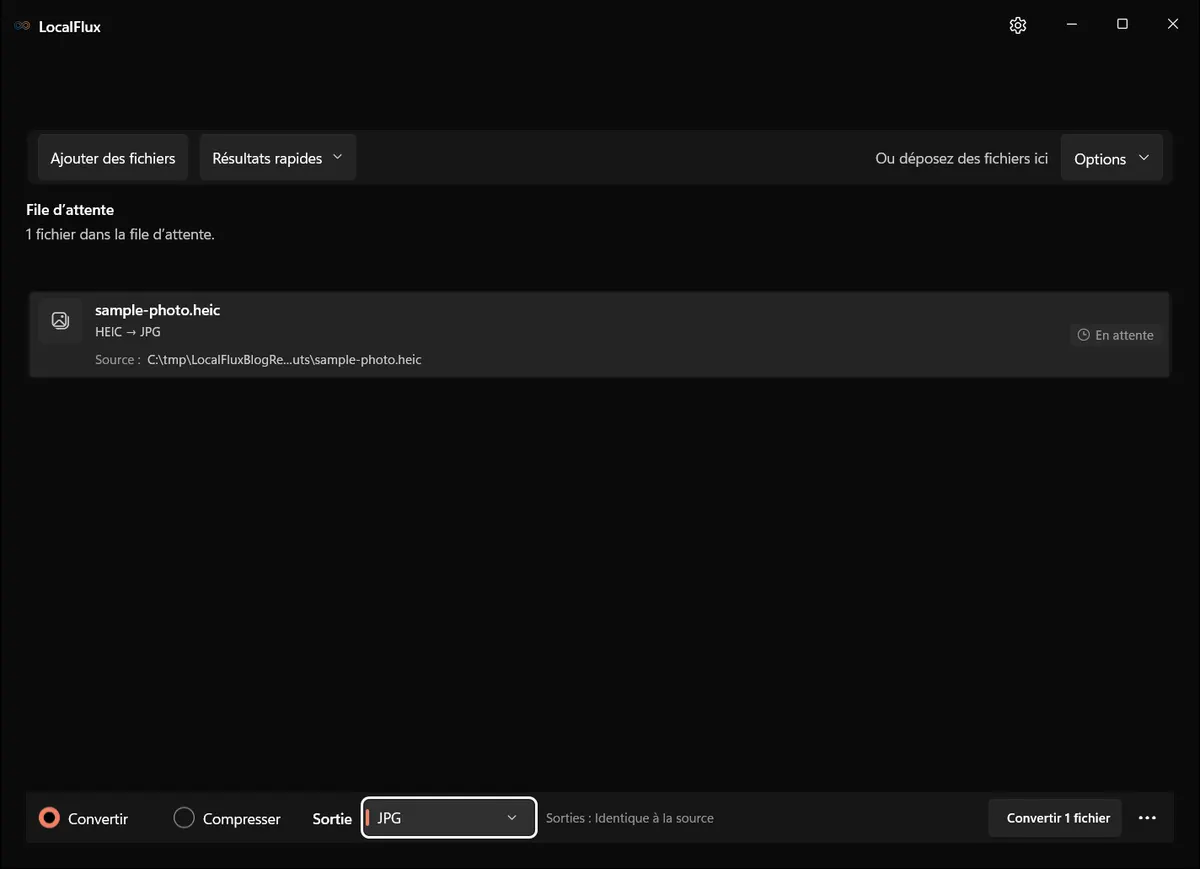Click the chevron arrow in the JPG format box
Screen dimensions: 1200x869
512,818
